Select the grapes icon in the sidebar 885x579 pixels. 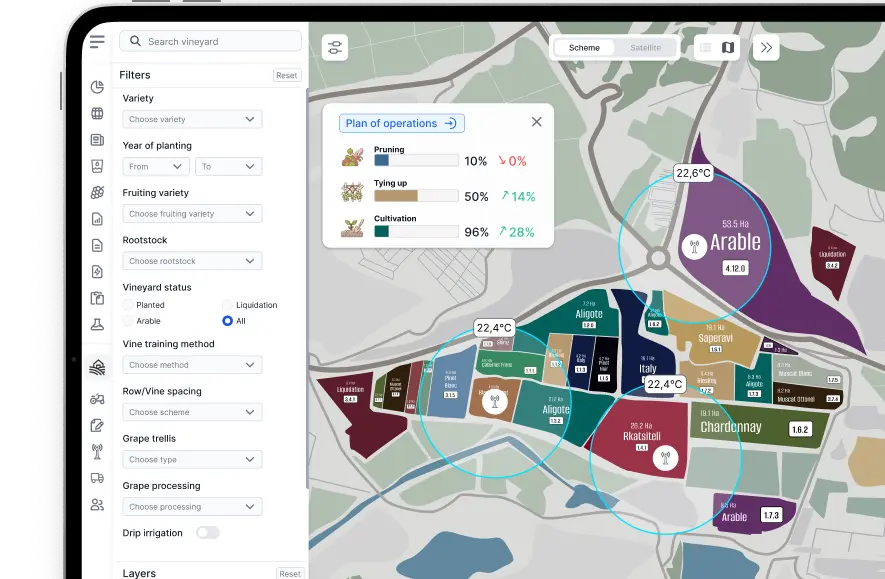tap(97, 192)
